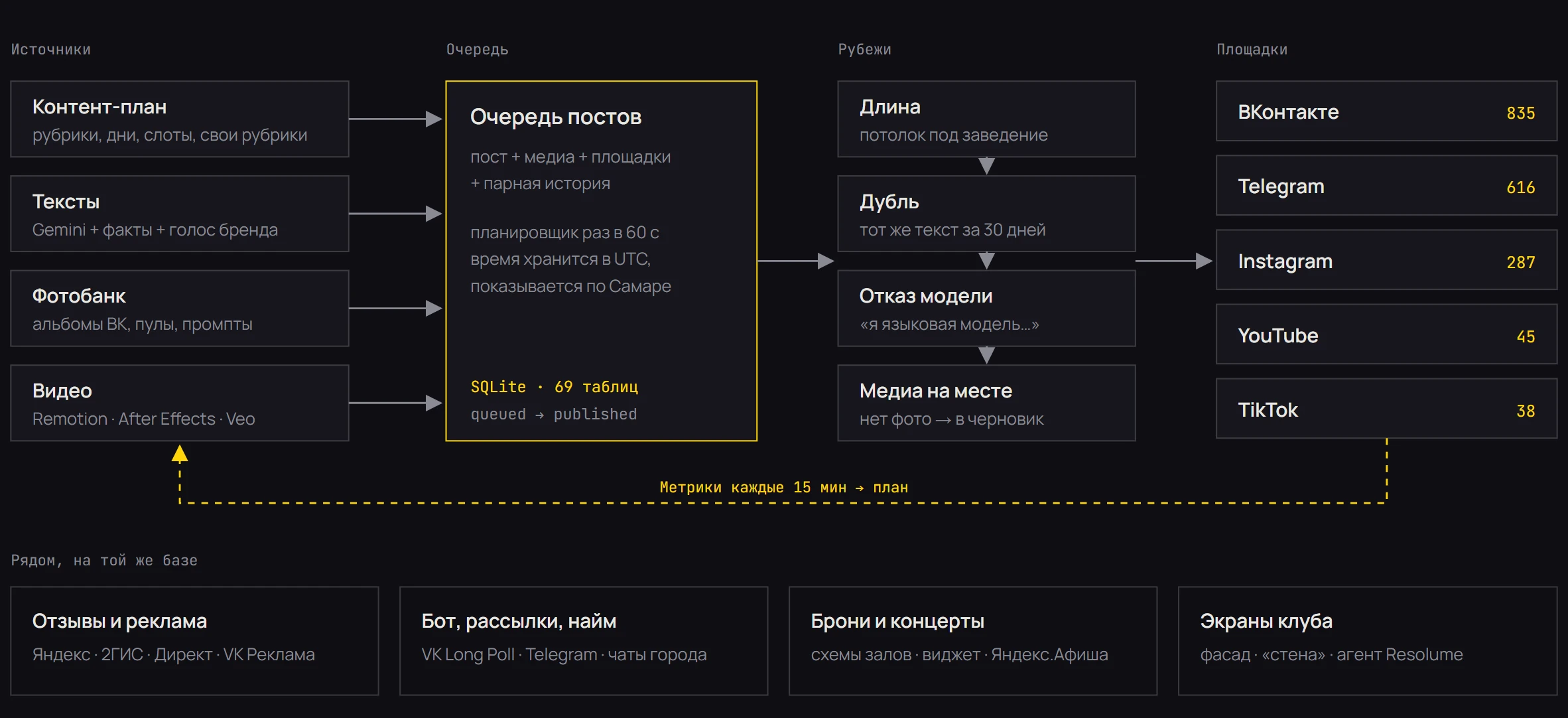Select the Тексты card with Gemini subtitle
1568x718 pixels.
(180, 214)
